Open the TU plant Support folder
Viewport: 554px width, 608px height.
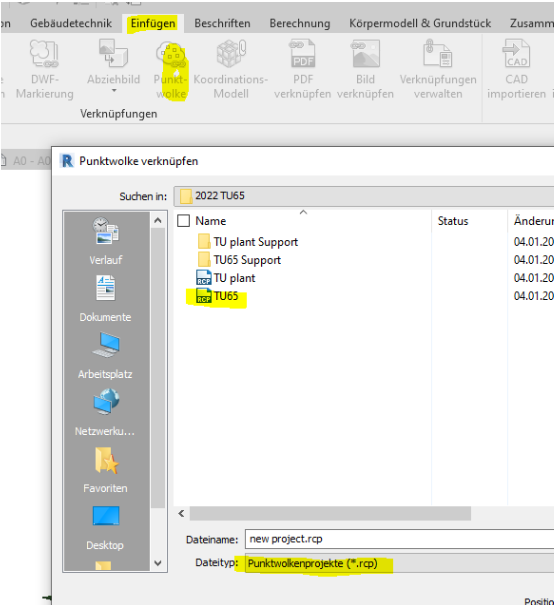(x=248, y=242)
